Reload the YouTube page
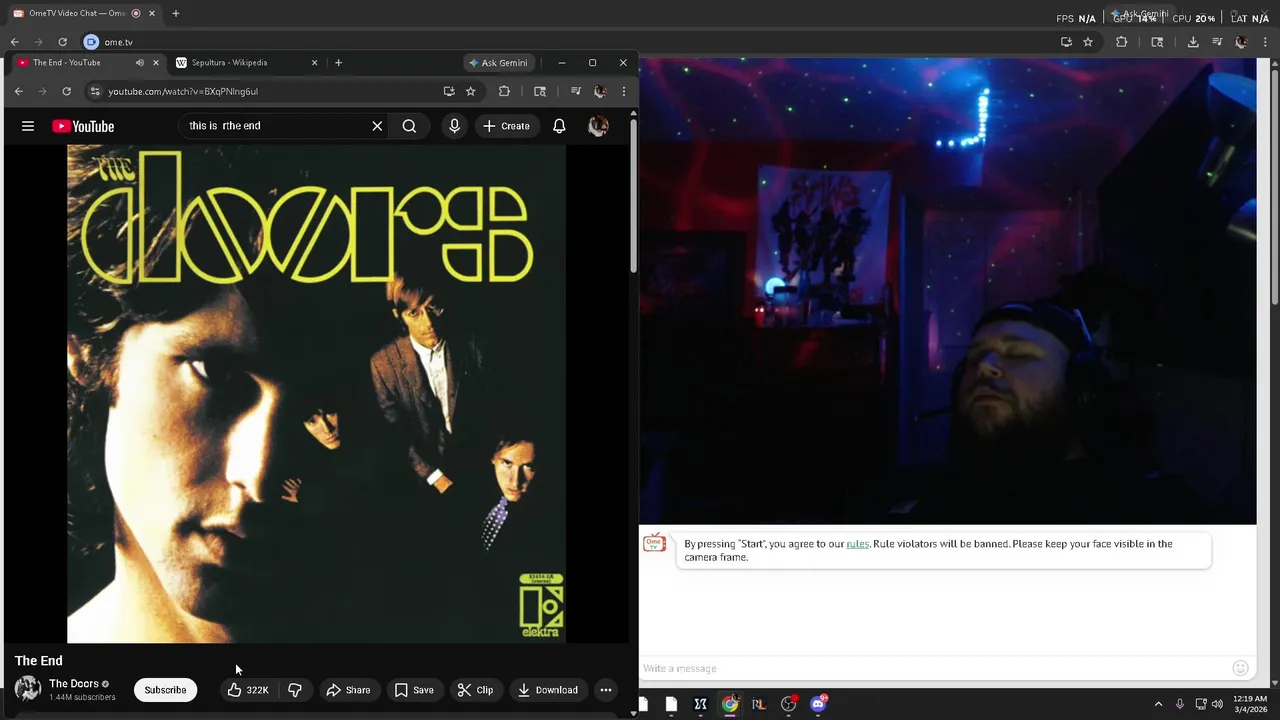 (x=66, y=91)
